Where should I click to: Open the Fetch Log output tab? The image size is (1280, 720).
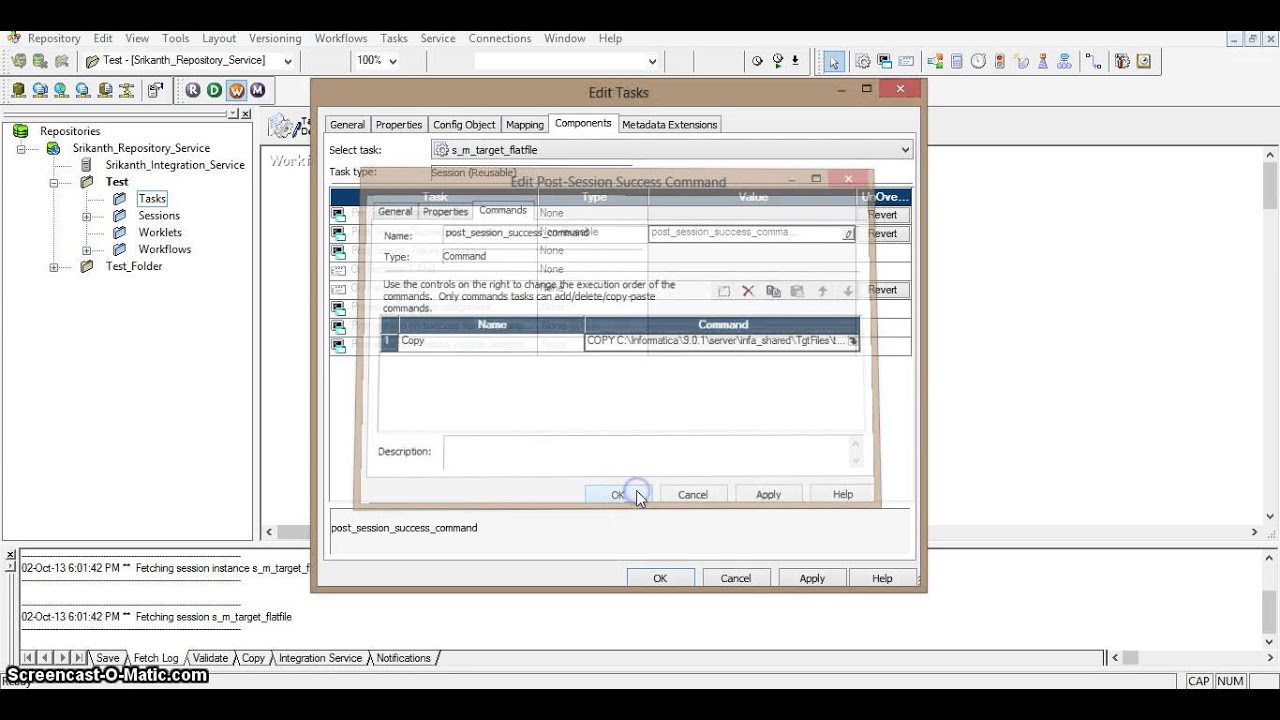pos(156,658)
